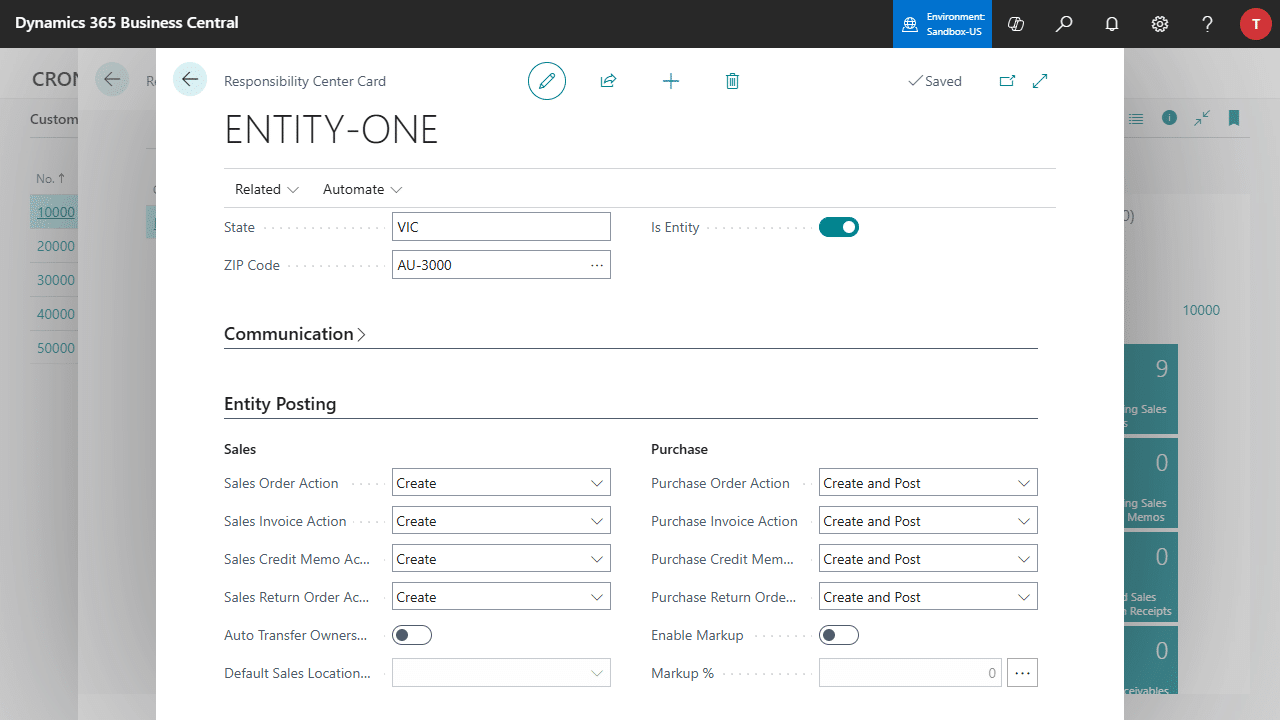
Task: Open user account avatar T
Action: 1256,24
